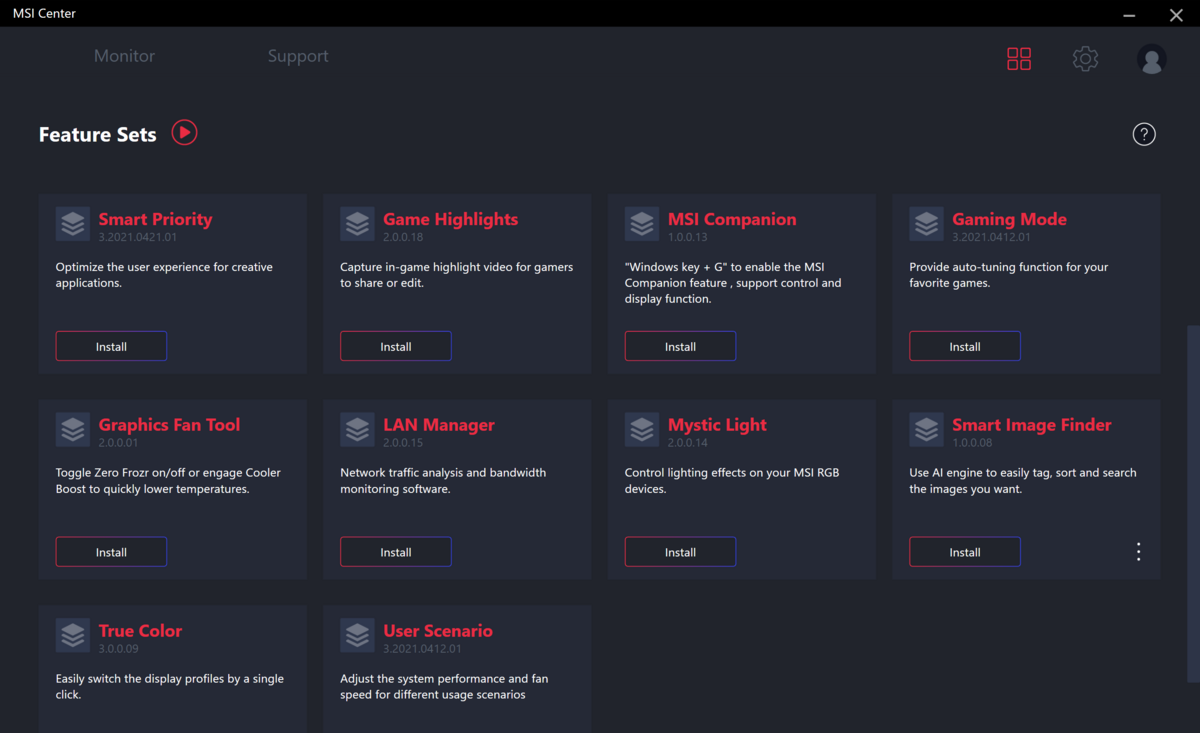Install the MSI Companion feature
The width and height of the screenshot is (1200, 733).
click(x=680, y=346)
